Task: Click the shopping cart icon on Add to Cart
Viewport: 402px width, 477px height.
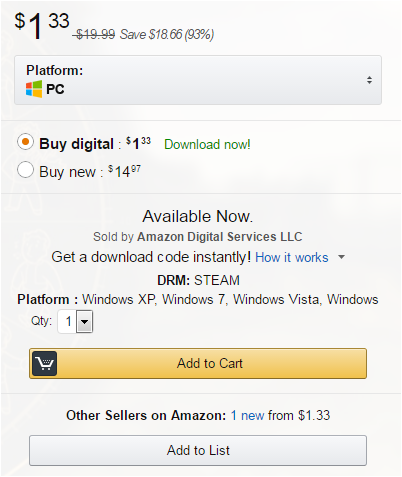Action: tap(45, 363)
